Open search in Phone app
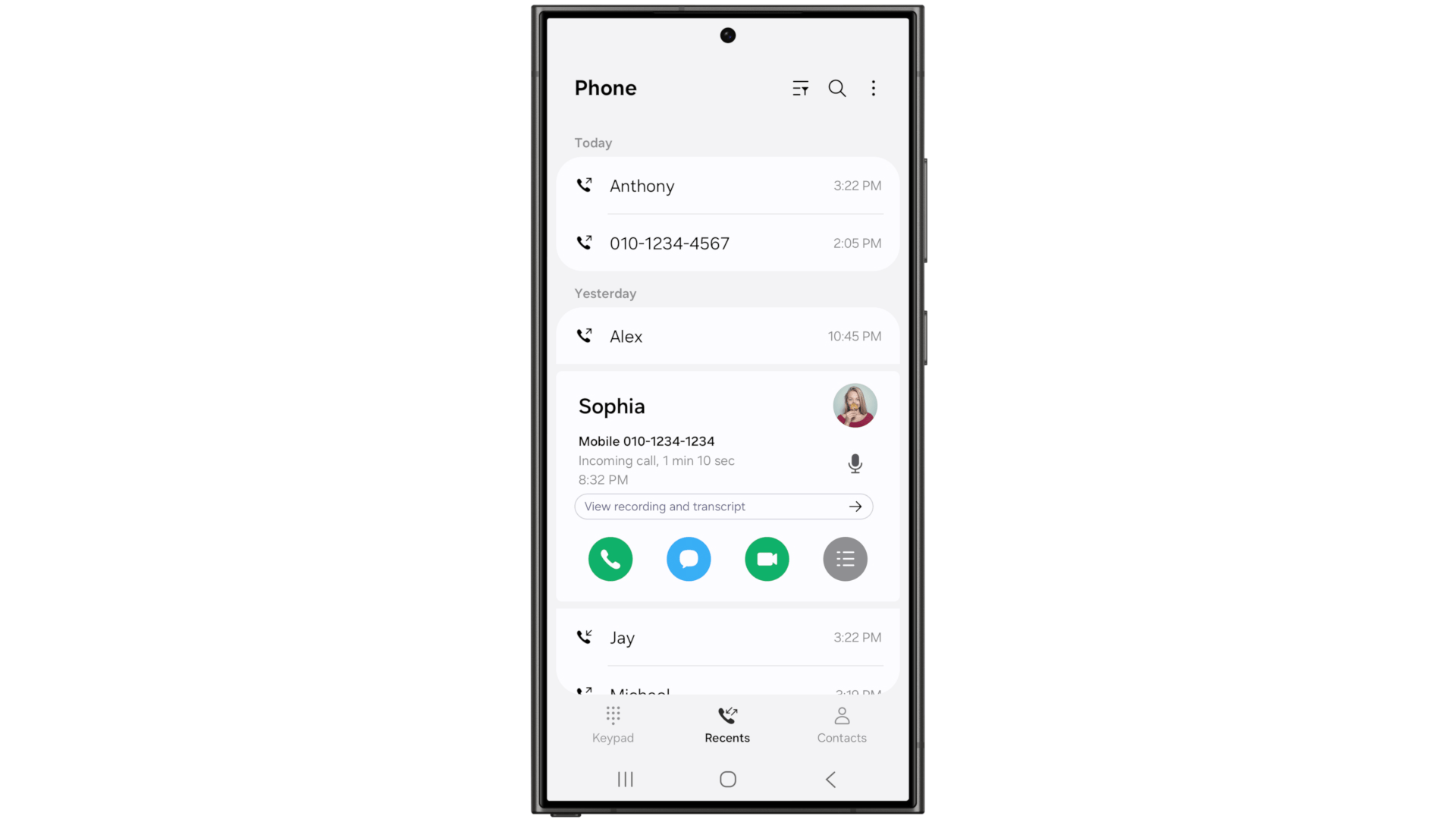Viewport: 1456px width, 819px height. [837, 88]
